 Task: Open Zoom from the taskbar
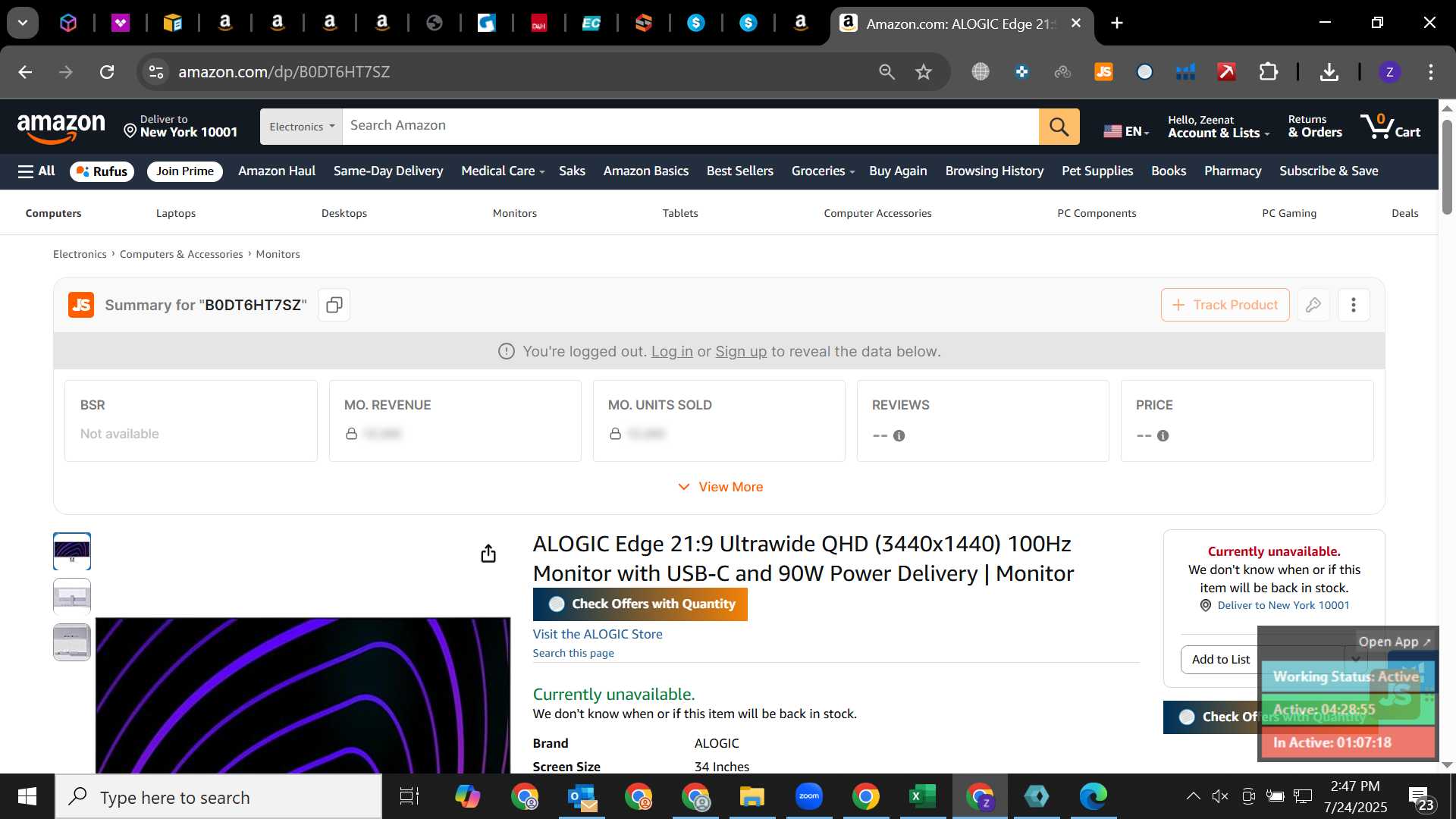tap(809, 796)
